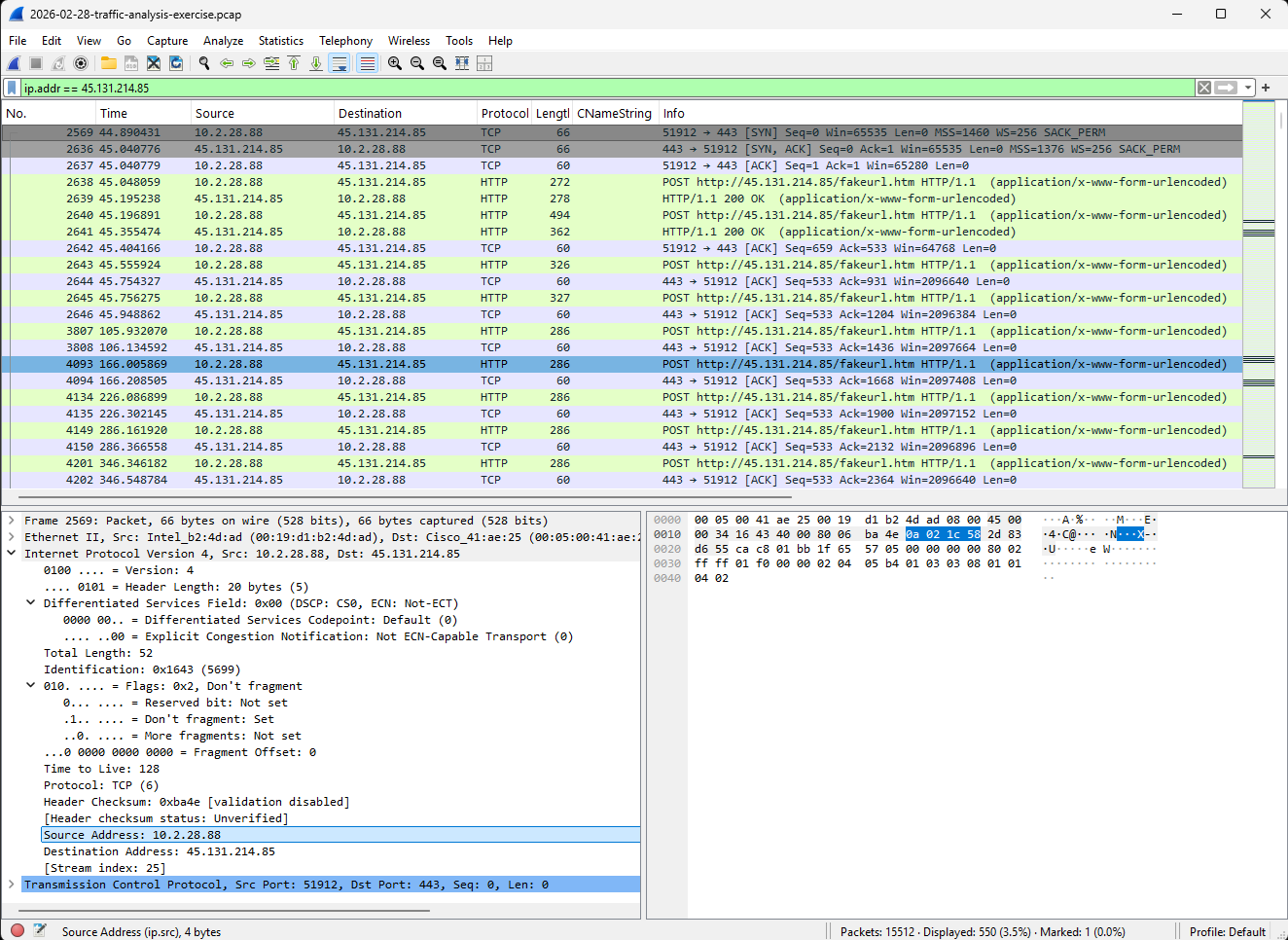The height and width of the screenshot is (940, 1288).
Task: Reload the capture file icon
Action: (x=176, y=63)
